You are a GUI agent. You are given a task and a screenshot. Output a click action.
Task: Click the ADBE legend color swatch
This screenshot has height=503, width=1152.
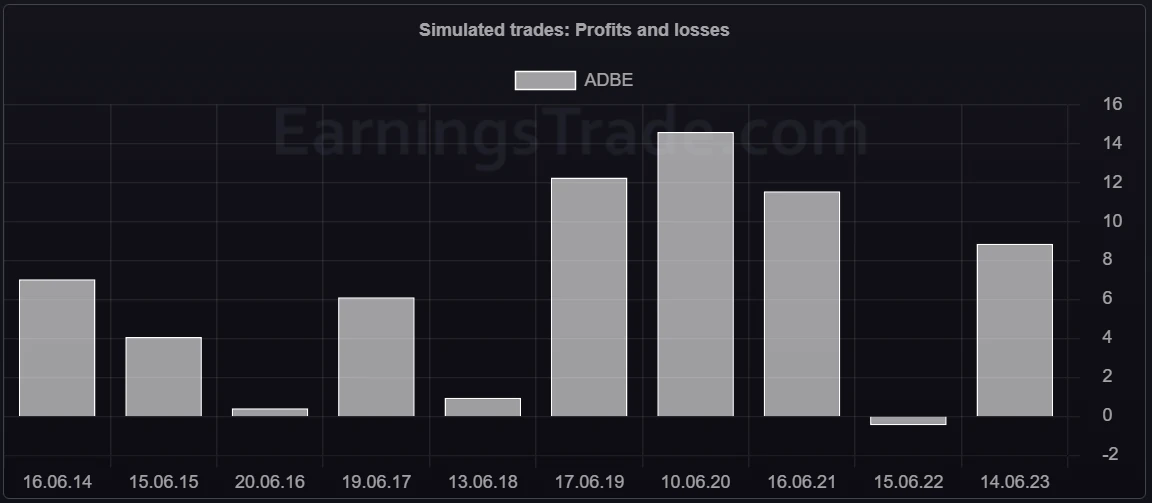[545, 81]
